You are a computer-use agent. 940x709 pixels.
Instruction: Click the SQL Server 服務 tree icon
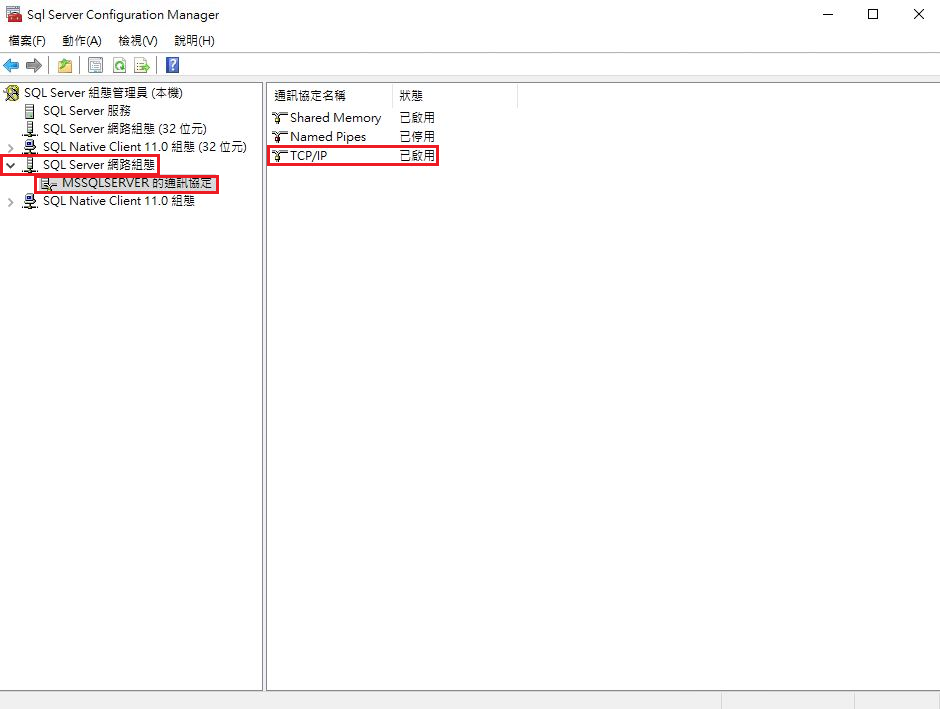click(29, 111)
